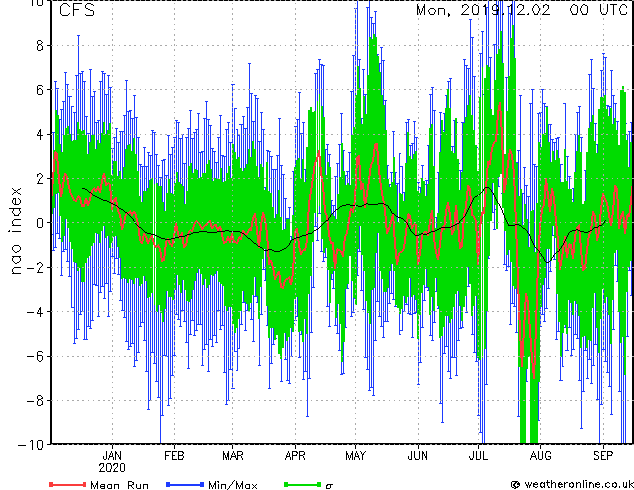
Task: Click the red Mean Run legend swatch
Action: [x=68, y=484]
